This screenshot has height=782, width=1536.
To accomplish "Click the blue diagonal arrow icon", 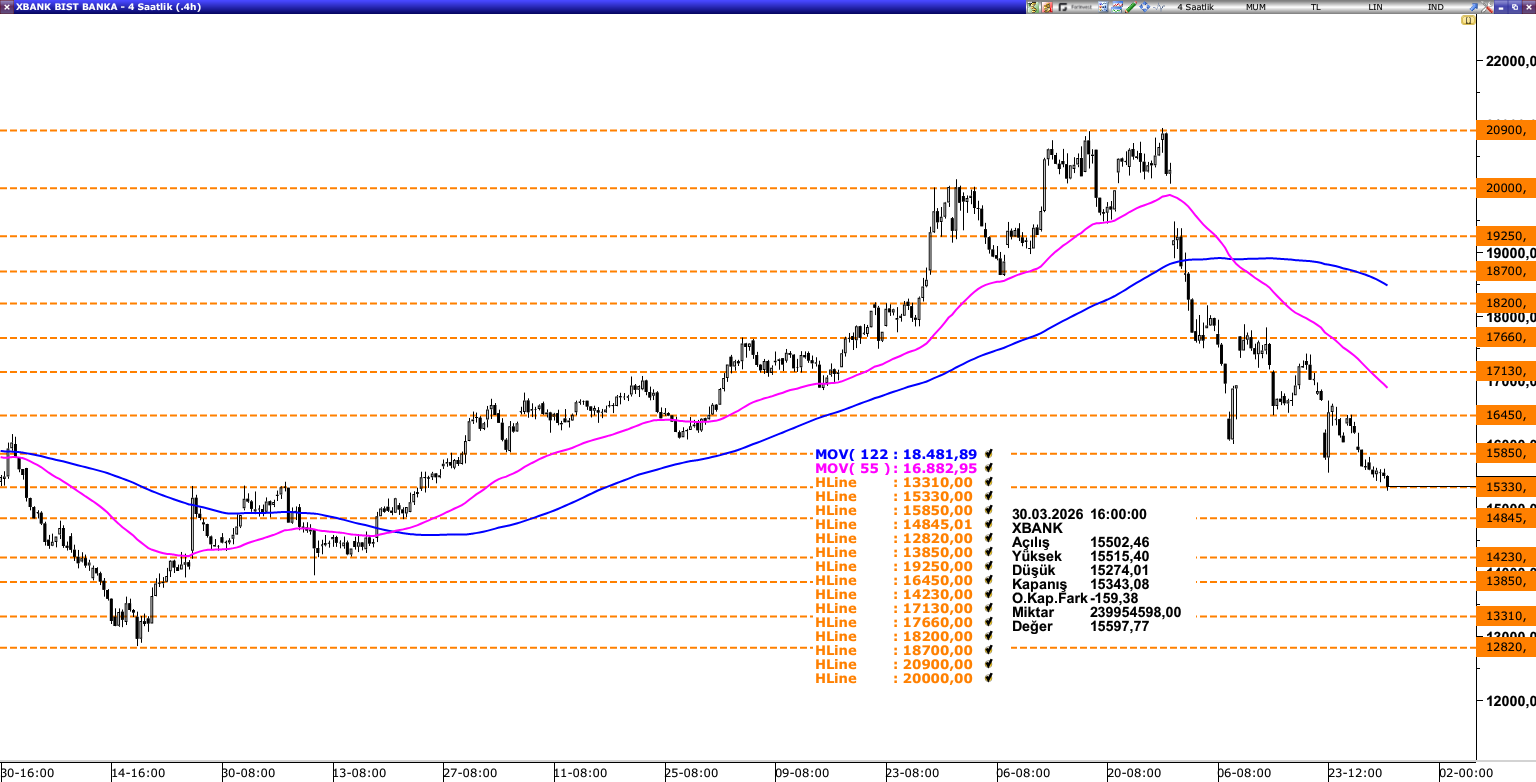I will click(1473, 7).
